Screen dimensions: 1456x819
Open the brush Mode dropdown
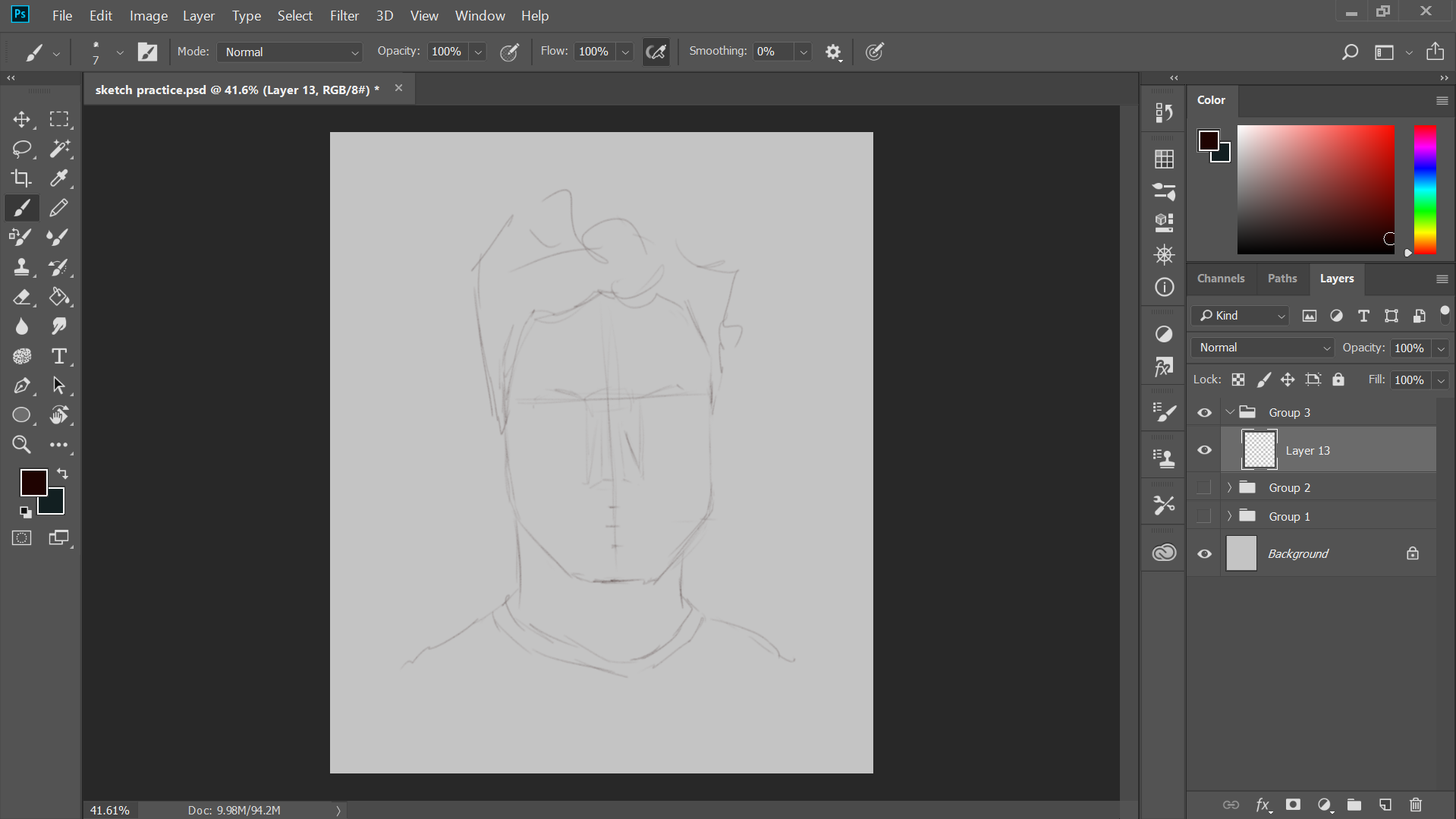(291, 52)
